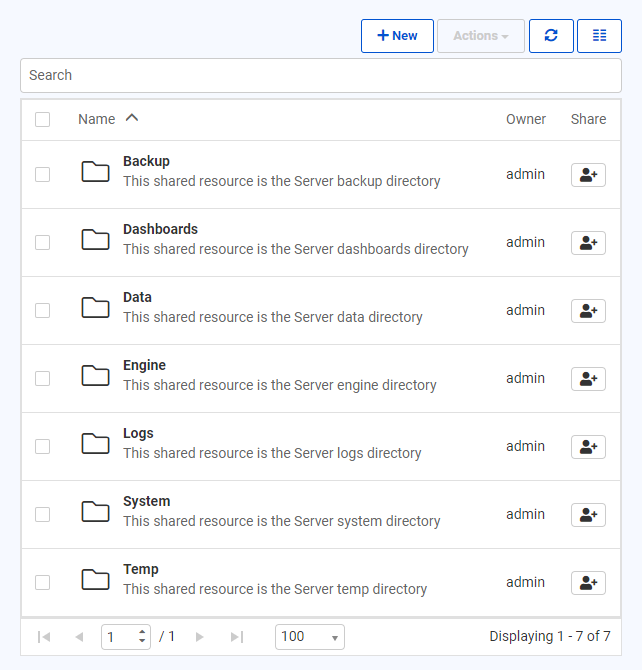Click share icon for Dashboards folder

tap(588, 243)
